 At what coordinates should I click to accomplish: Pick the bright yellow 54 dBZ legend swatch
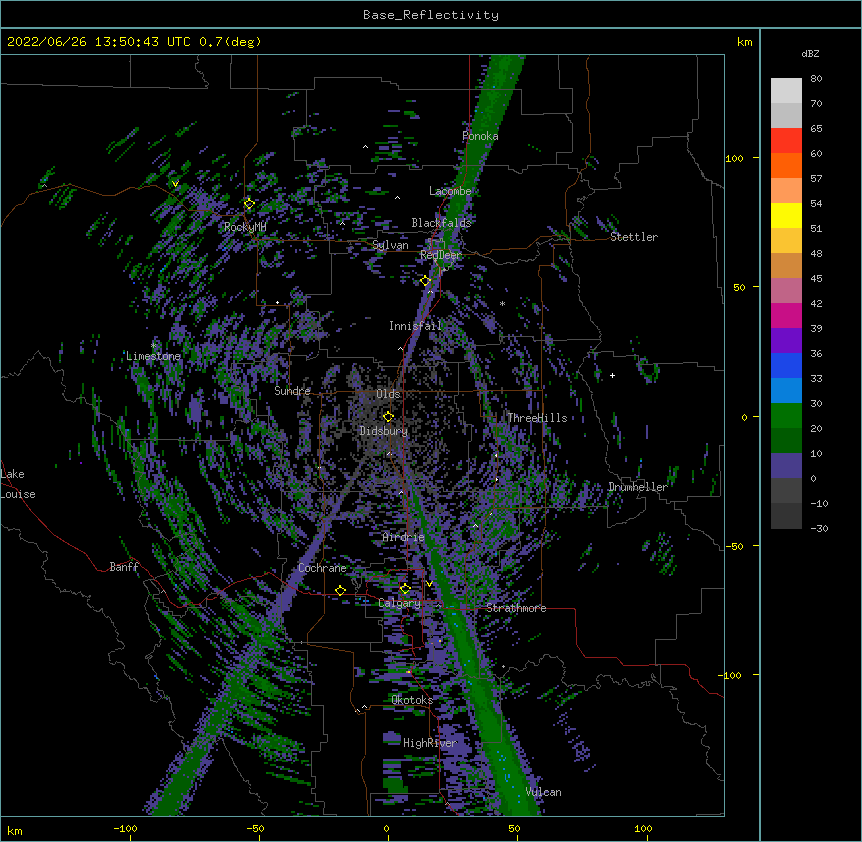786,215
